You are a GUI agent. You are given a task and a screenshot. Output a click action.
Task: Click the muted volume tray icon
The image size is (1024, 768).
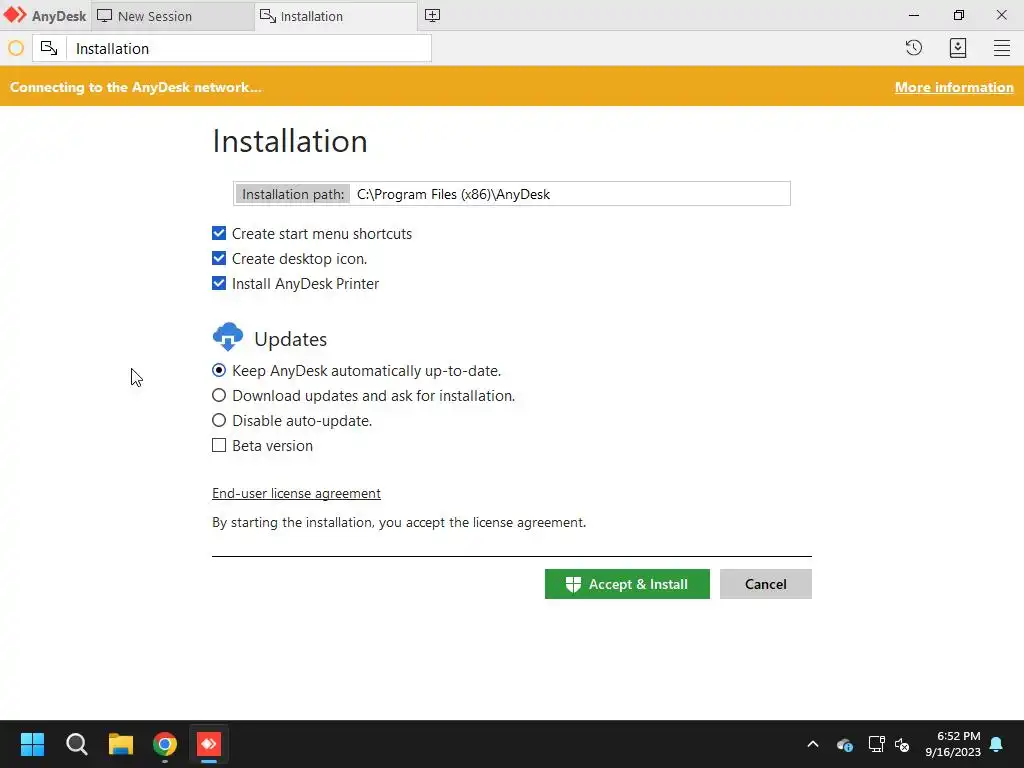[903, 744]
